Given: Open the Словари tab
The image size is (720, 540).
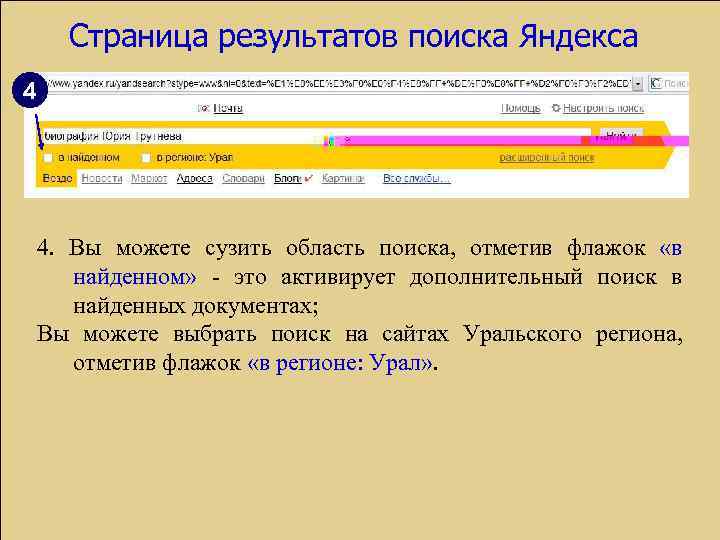Looking at the screenshot, I should (x=243, y=178).
